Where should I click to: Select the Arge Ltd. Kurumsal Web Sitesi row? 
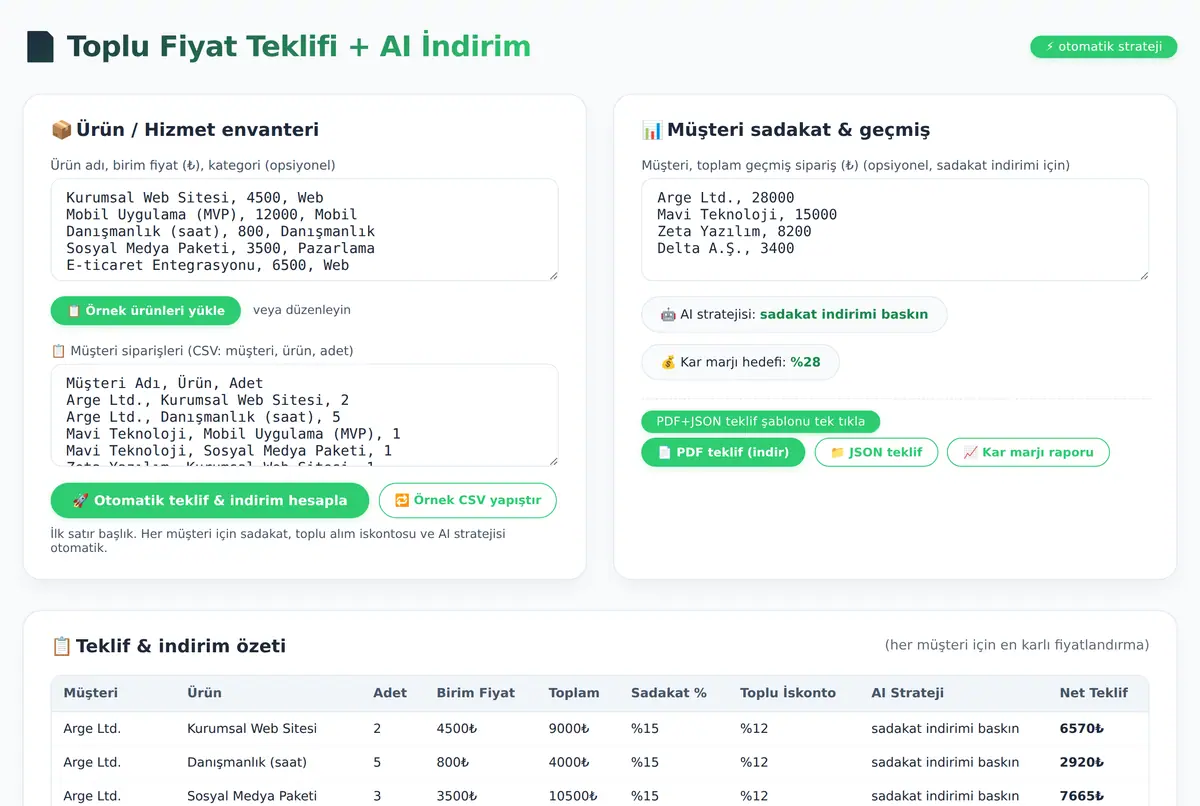coord(600,728)
